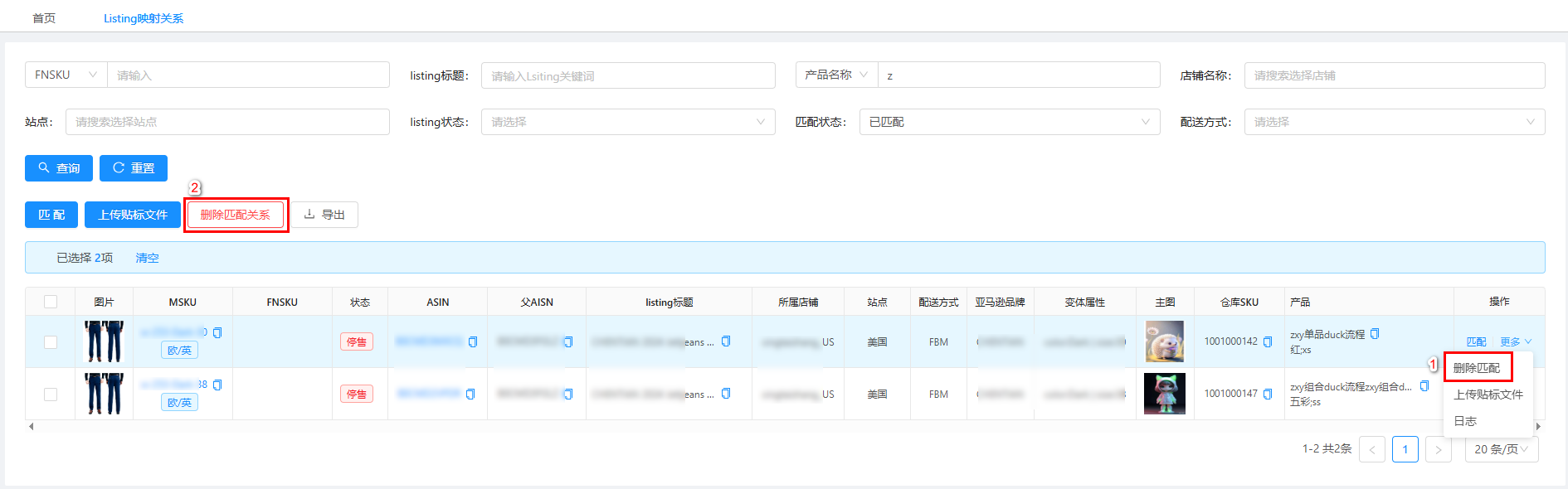The height and width of the screenshot is (489, 1568).
Task: Check the second row's checkbox
Action: pyautogui.click(x=51, y=394)
